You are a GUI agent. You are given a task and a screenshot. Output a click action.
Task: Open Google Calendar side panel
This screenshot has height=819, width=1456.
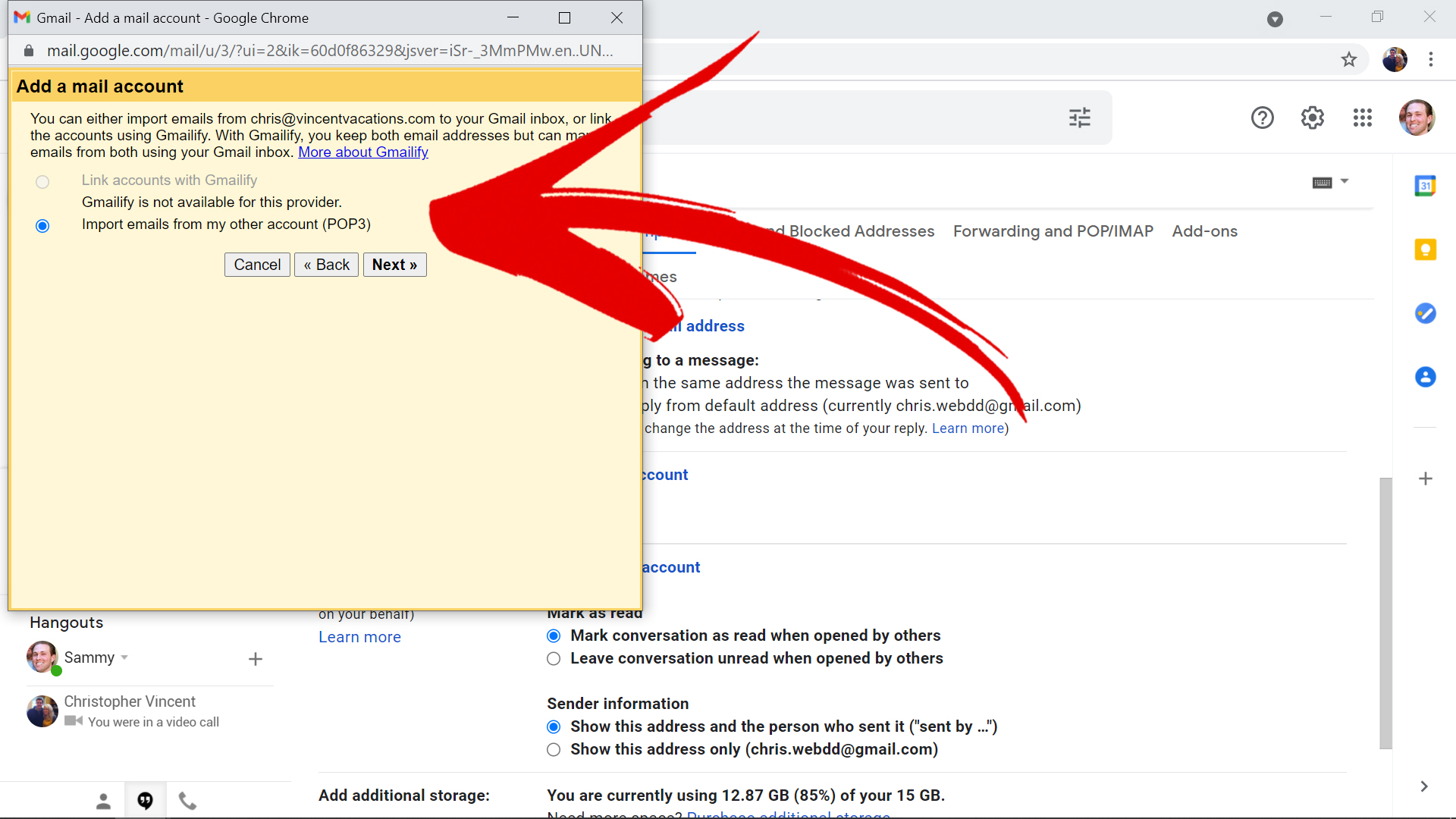1425,186
